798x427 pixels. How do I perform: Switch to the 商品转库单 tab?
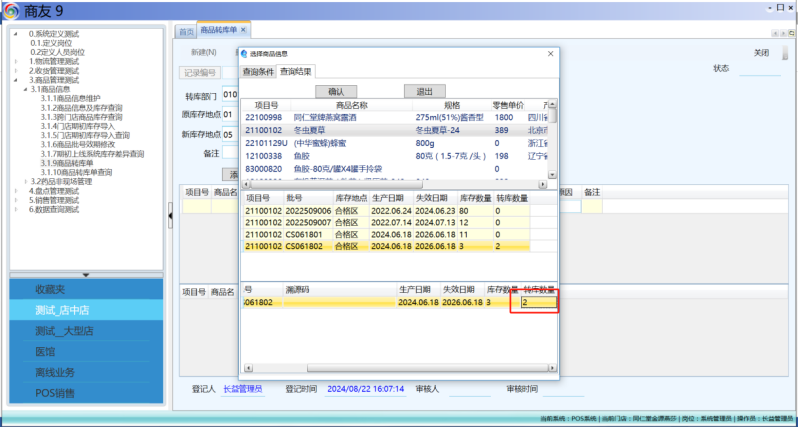218,30
